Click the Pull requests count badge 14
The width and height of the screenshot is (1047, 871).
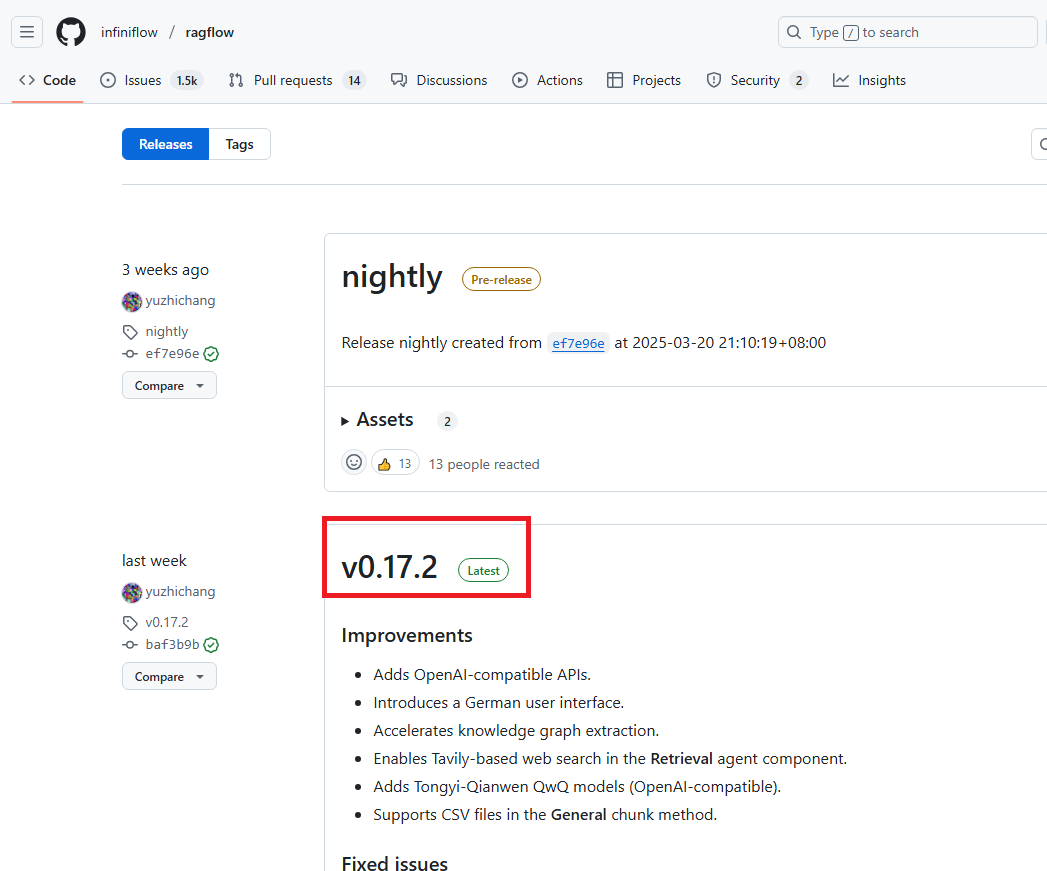click(355, 81)
